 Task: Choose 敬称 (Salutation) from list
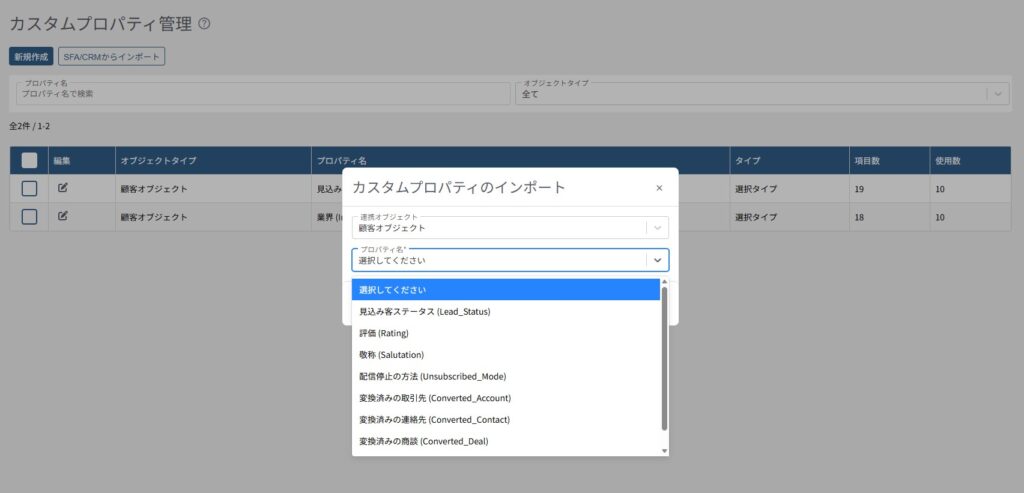(391, 355)
